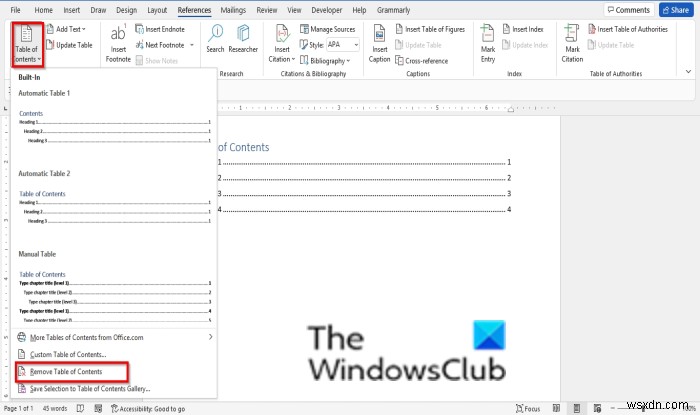The width and height of the screenshot is (700, 415).
Task: Click Insert Table of Figures
Action: point(430,29)
